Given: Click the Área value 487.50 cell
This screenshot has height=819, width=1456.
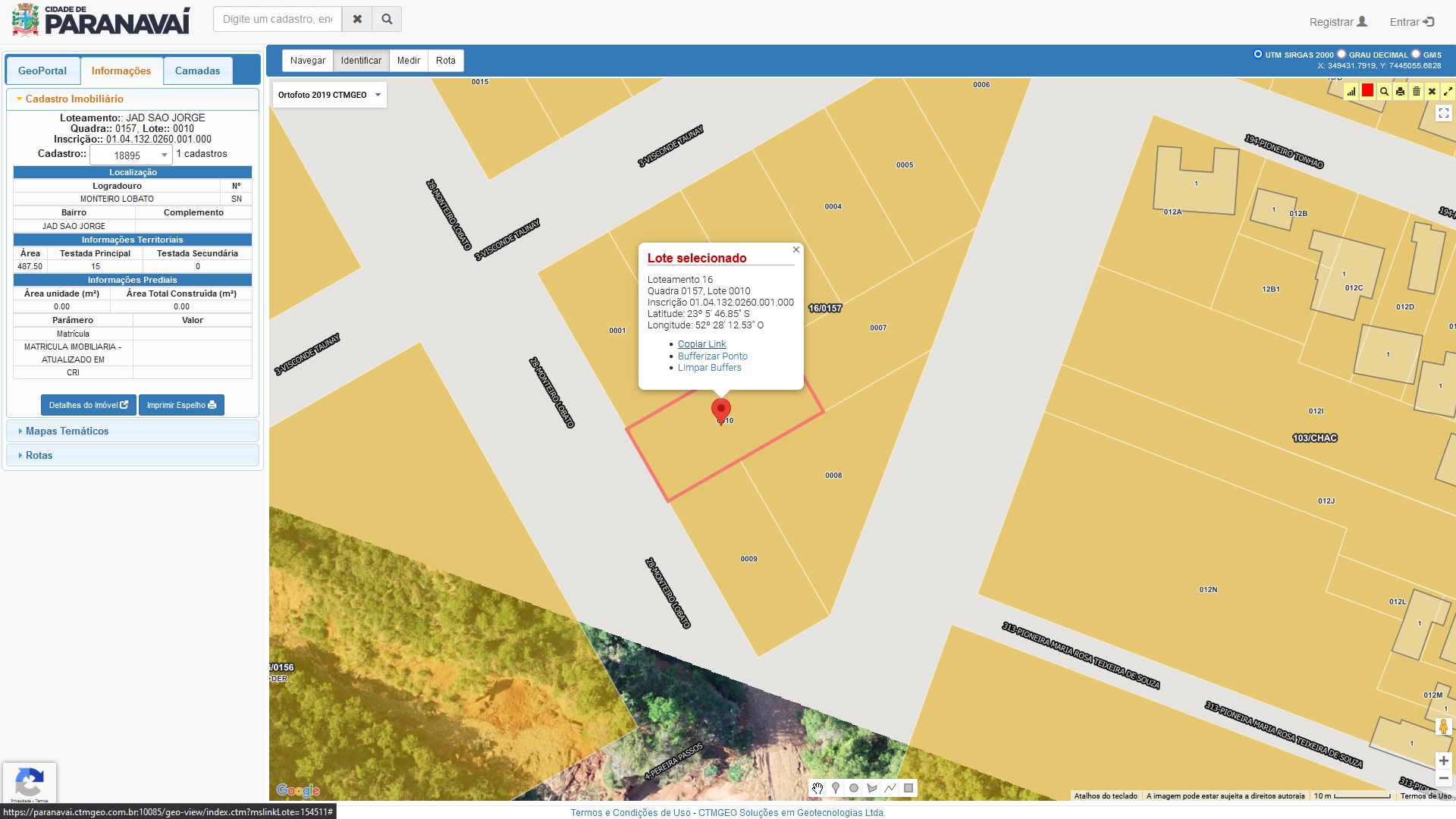Looking at the screenshot, I should pos(30,266).
